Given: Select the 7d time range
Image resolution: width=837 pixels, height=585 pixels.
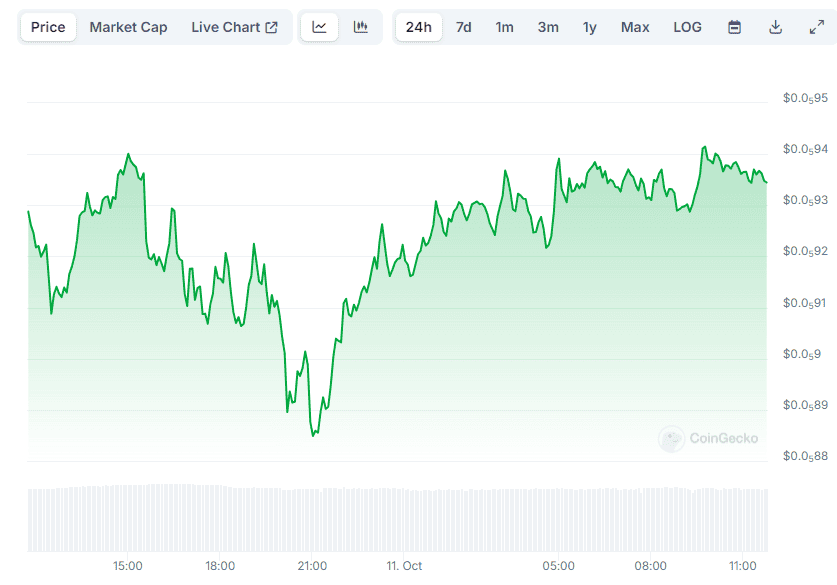Looking at the screenshot, I should tap(463, 27).
